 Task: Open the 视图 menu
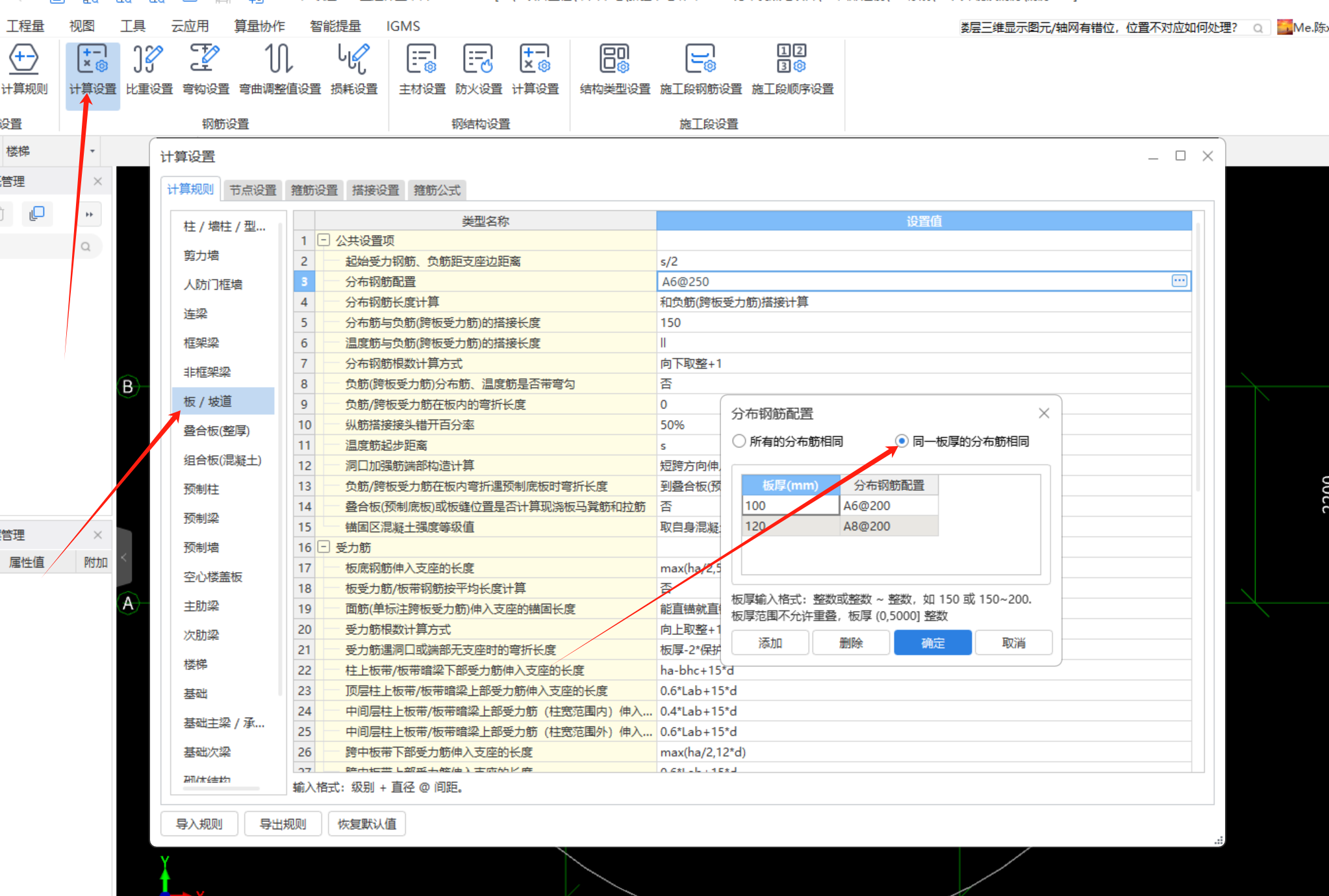pyautogui.click(x=82, y=26)
